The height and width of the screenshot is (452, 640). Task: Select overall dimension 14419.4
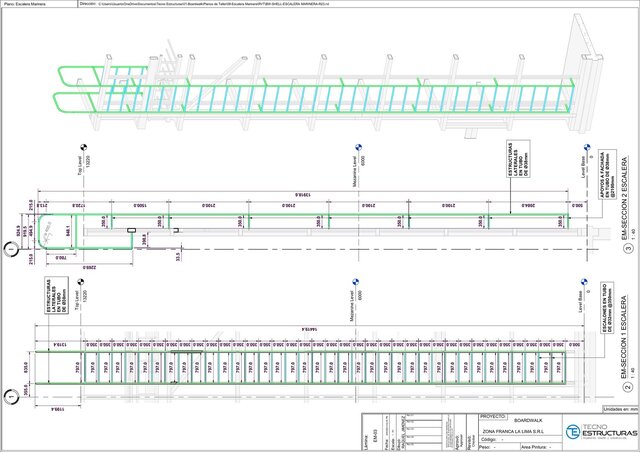tap(309, 329)
